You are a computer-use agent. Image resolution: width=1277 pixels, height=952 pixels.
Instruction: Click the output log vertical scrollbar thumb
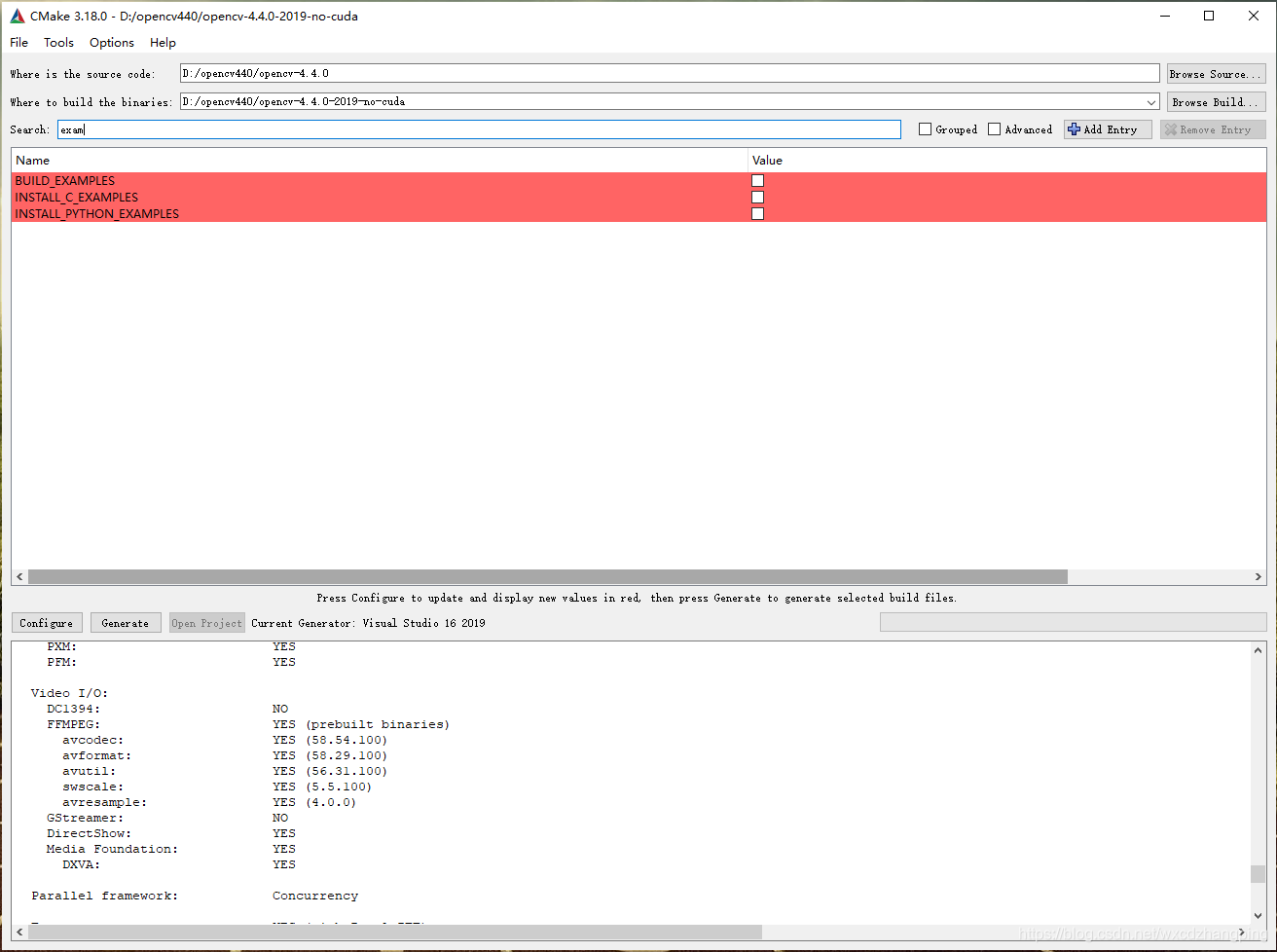pos(1259,874)
